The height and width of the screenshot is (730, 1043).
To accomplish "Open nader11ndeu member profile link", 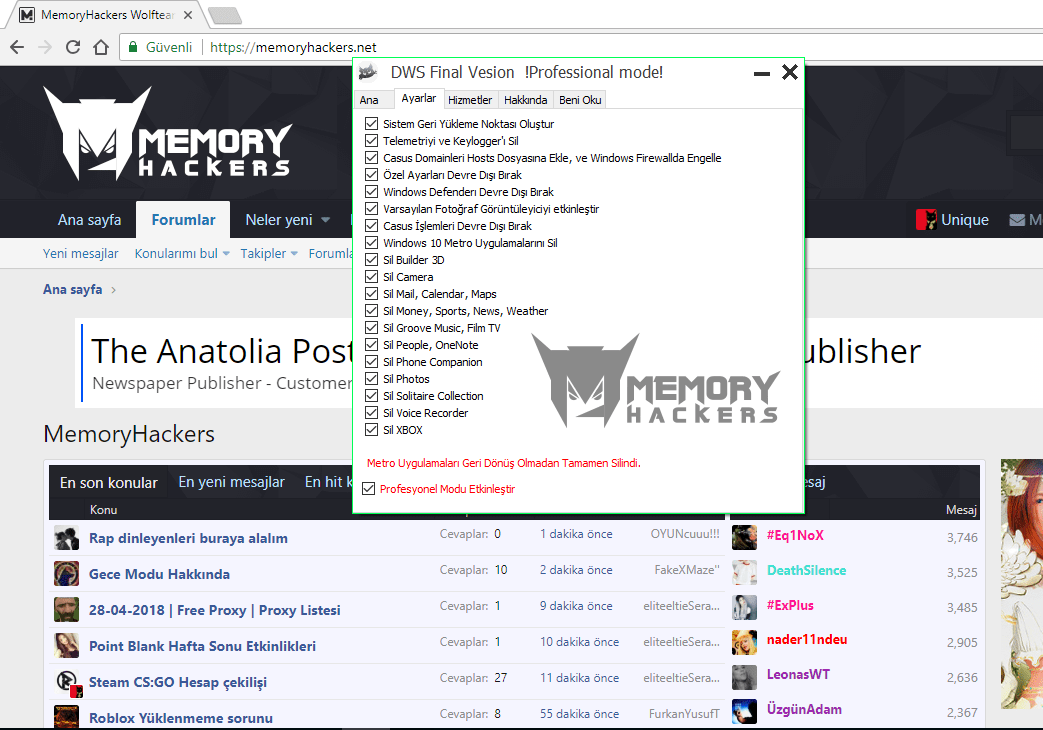I will (x=807, y=639).
